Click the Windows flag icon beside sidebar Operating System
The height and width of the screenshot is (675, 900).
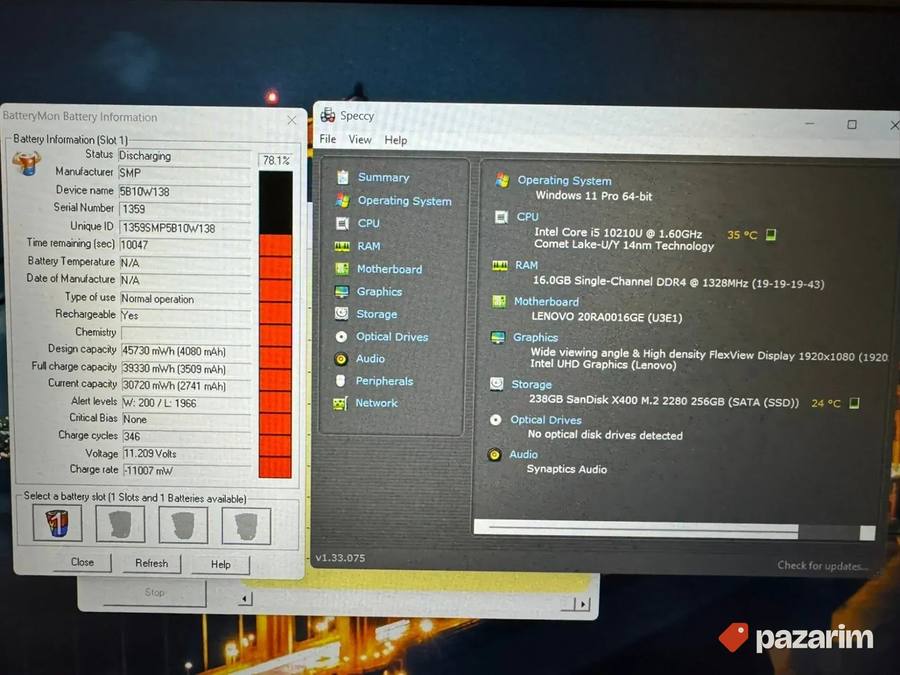point(343,200)
